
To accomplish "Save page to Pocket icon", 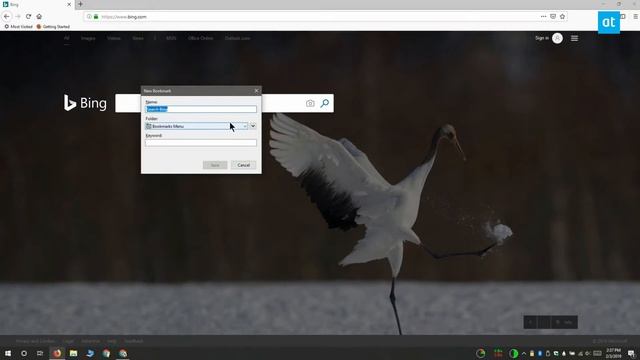I will pyautogui.click(x=553, y=16).
